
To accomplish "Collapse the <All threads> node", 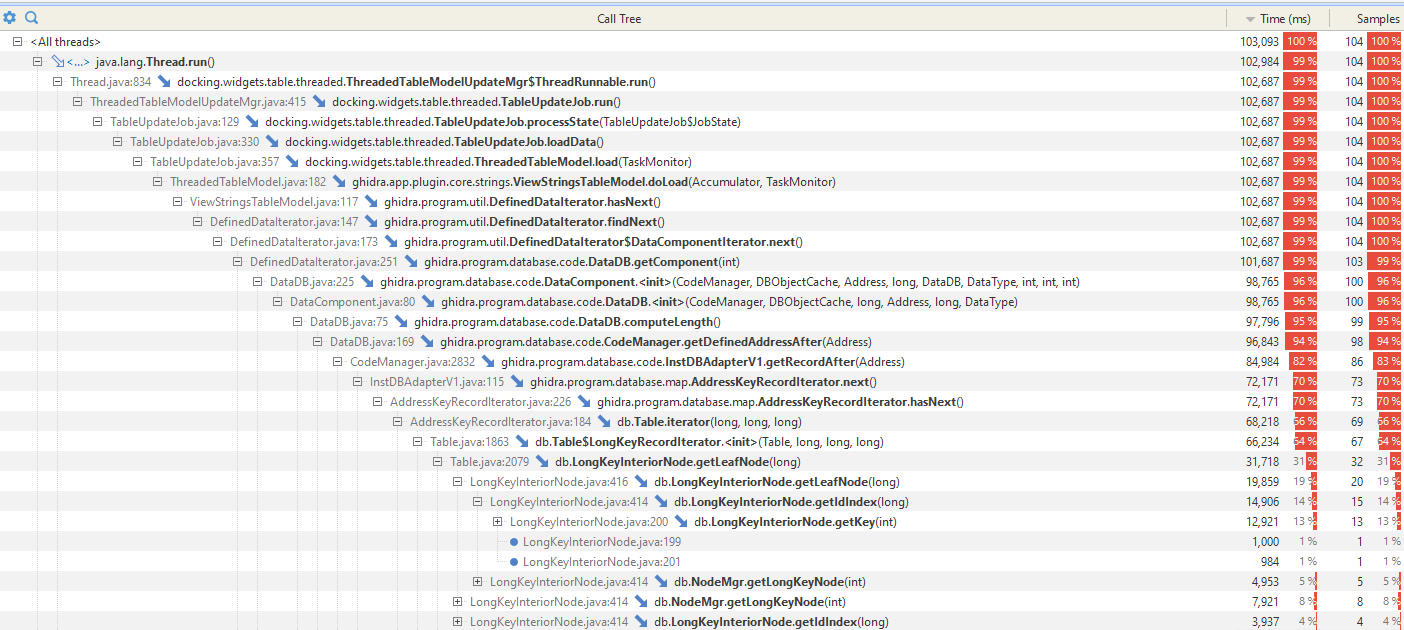I will (18, 42).
